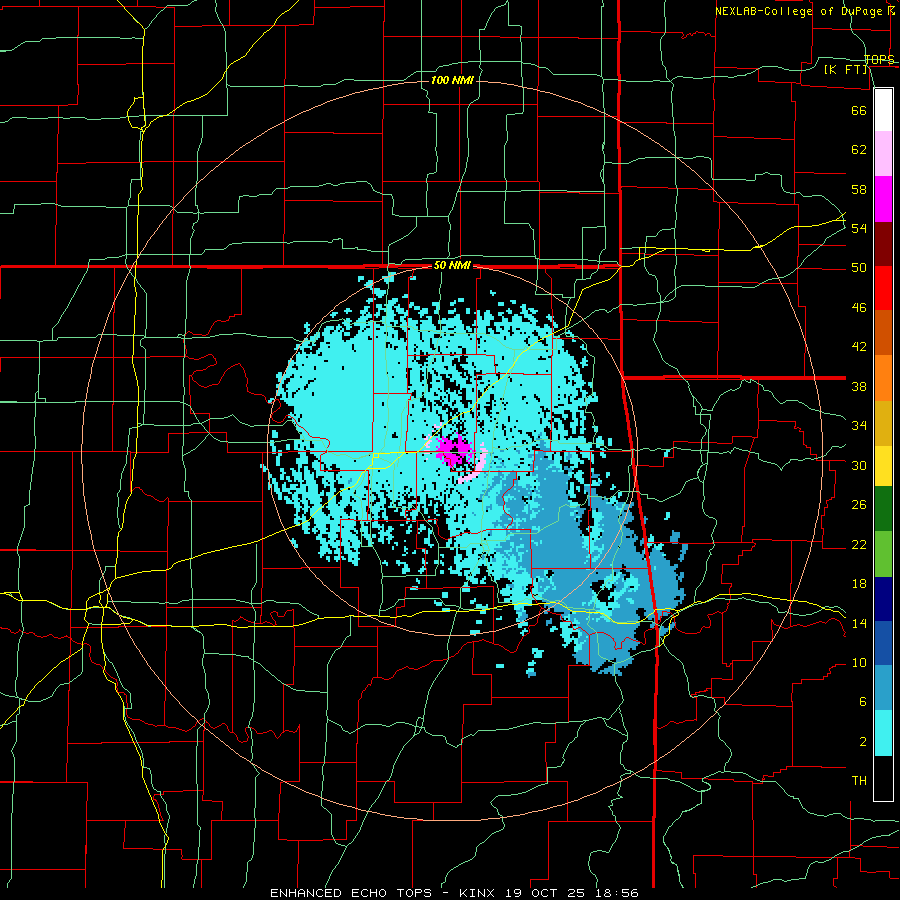
Task: Select the bright orange legend swatch
Action: pyautogui.click(x=883, y=378)
